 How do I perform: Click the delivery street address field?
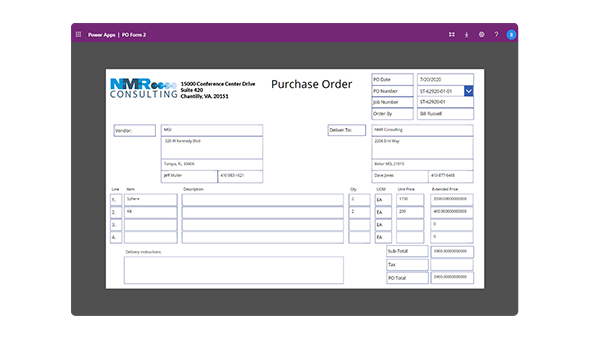point(422,147)
